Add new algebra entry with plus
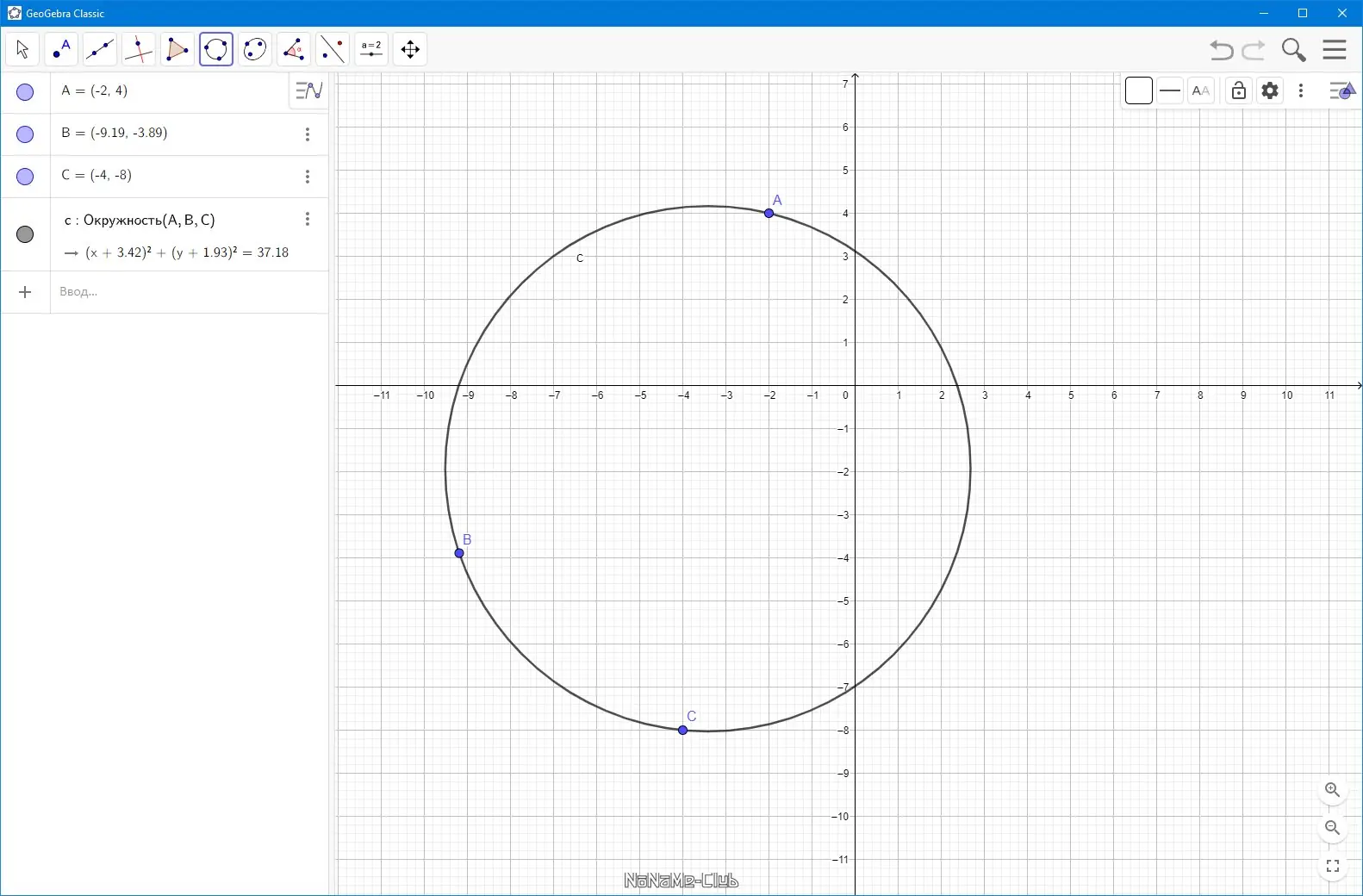The image size is (1363, 896). tap(25, 292)
